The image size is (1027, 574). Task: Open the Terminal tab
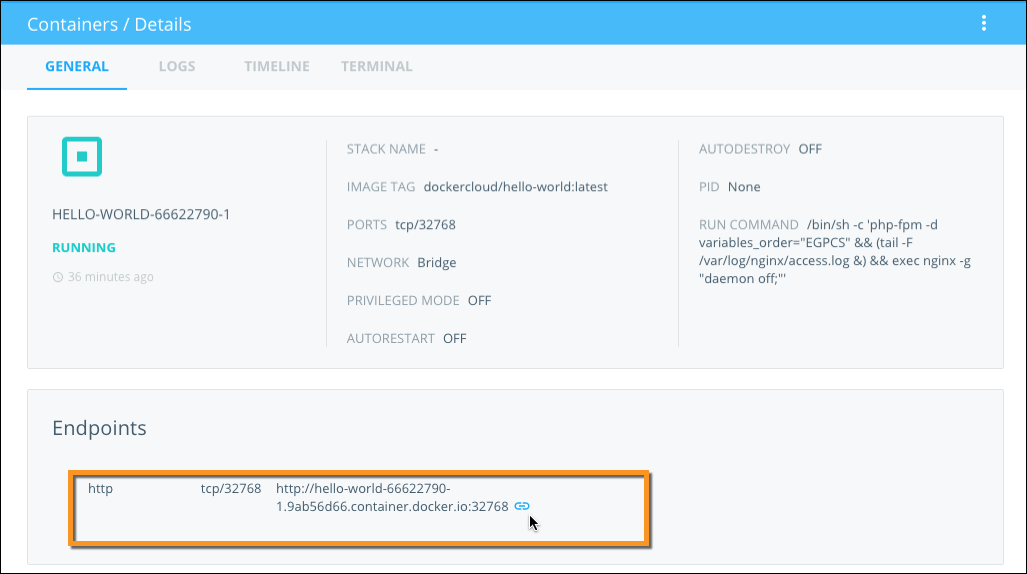click(377, 67)
